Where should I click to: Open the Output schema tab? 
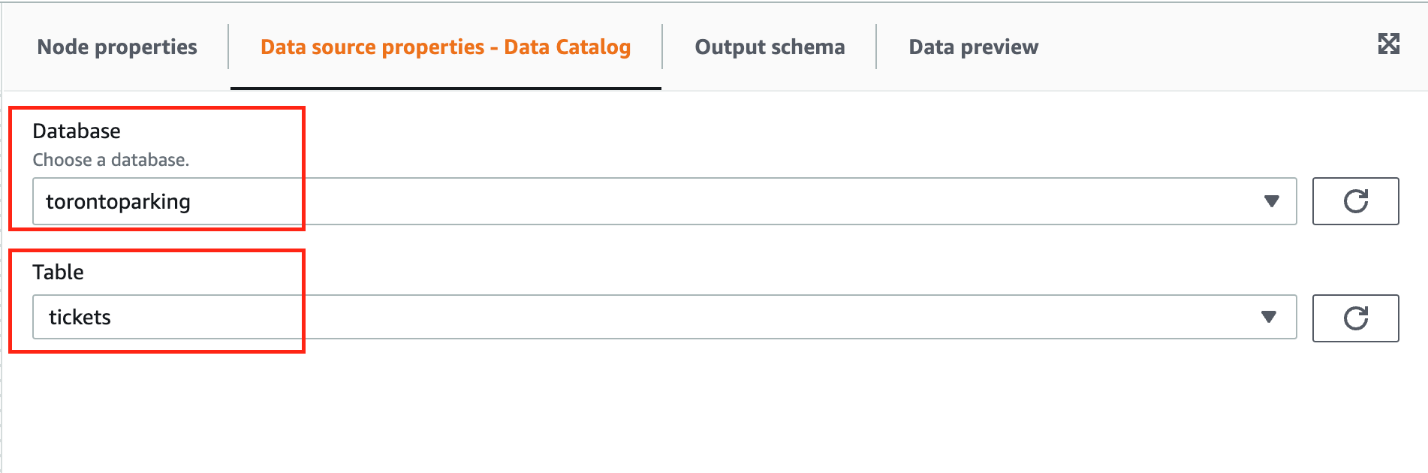click(769, 47)
